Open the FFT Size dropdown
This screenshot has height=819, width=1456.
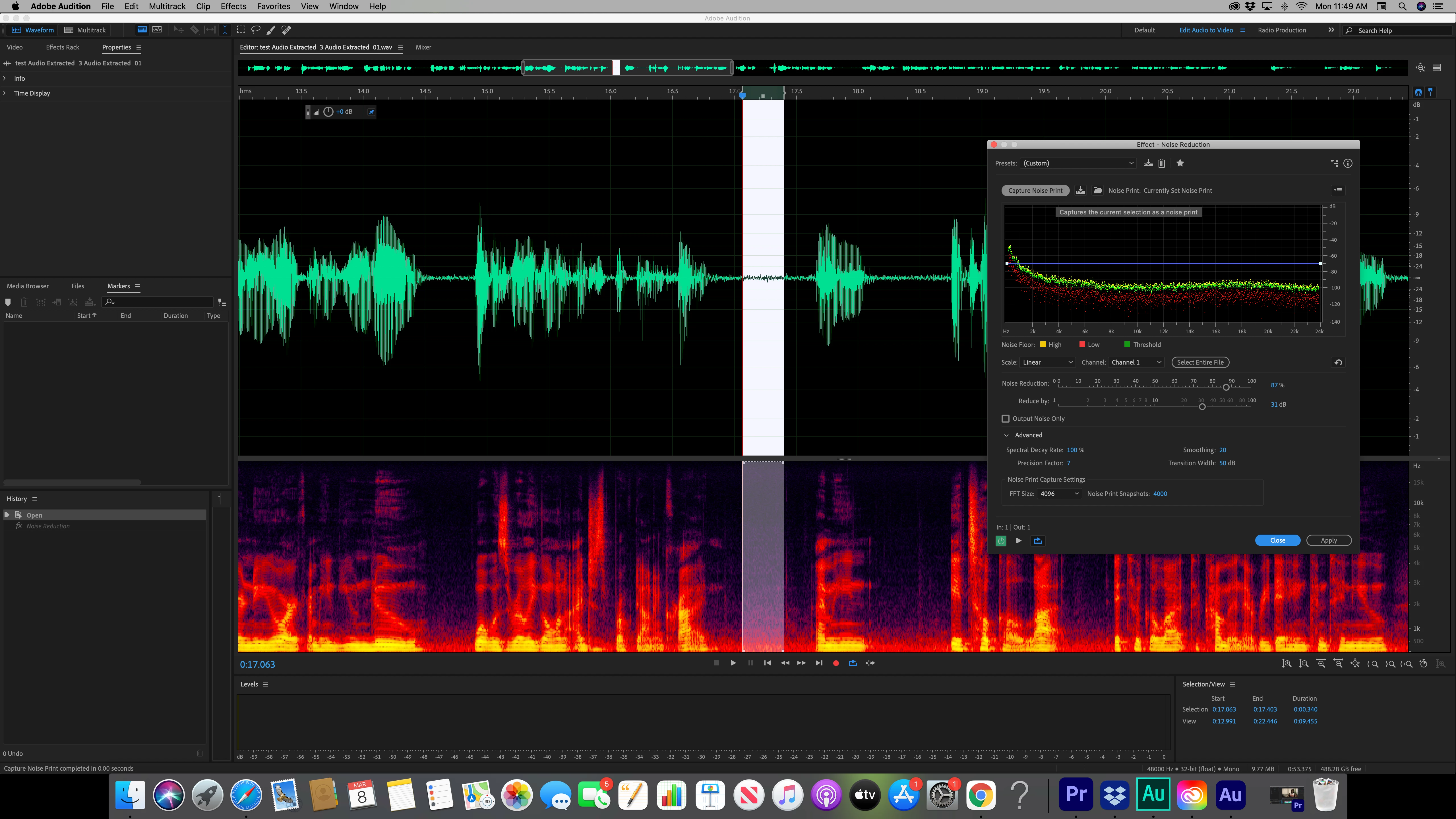pos(1059,494)
